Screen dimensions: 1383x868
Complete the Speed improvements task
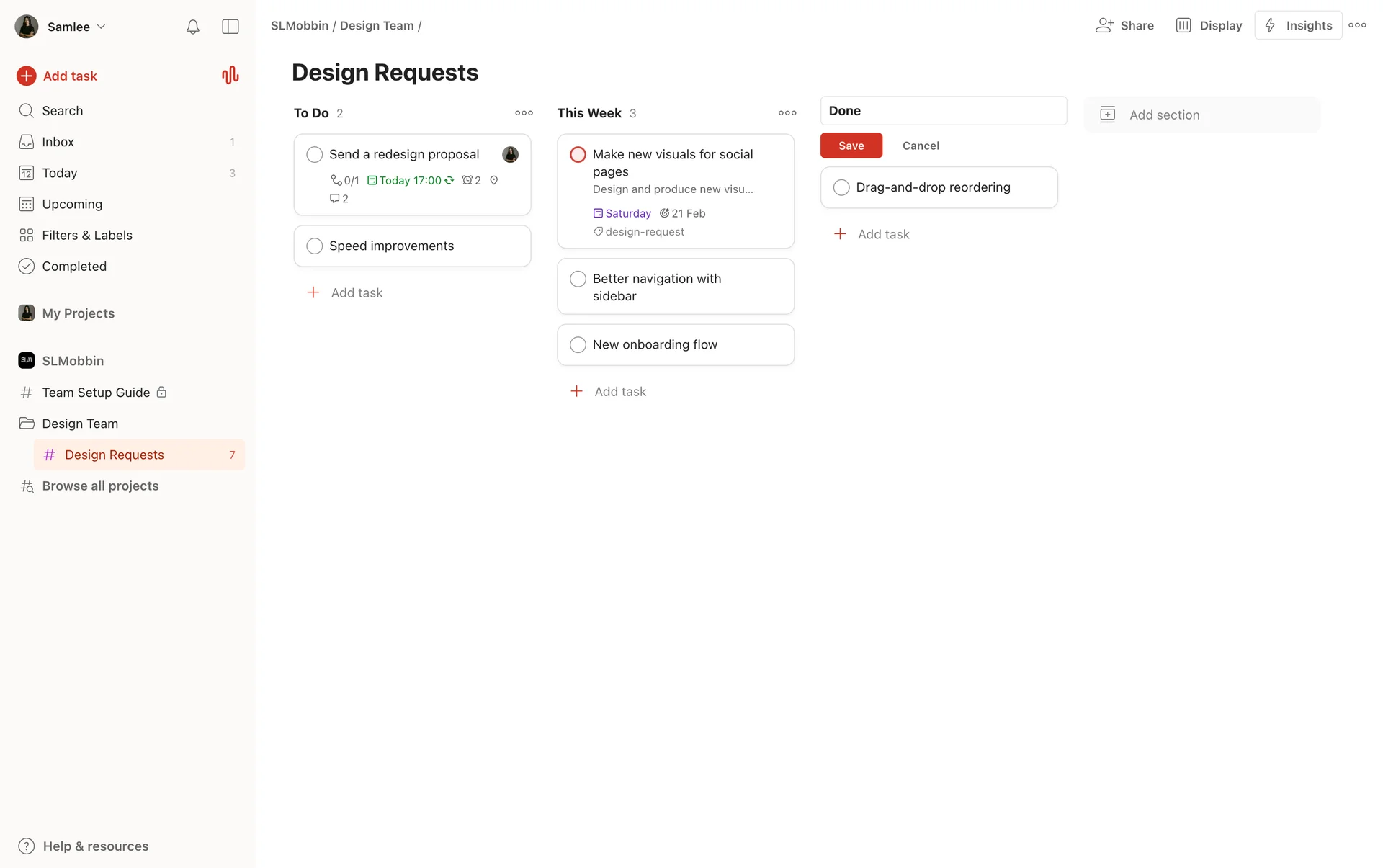315,246
